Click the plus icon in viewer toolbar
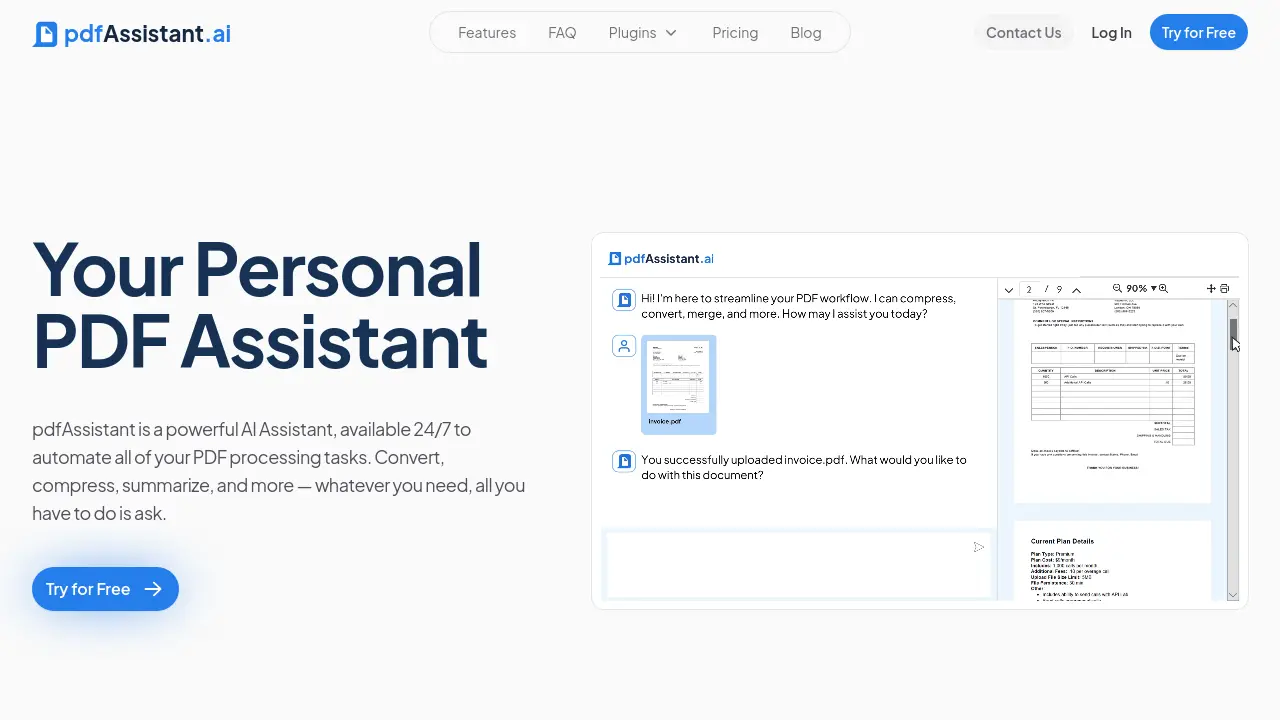Screen dimensions: 1280x720 pos(1211,289)
